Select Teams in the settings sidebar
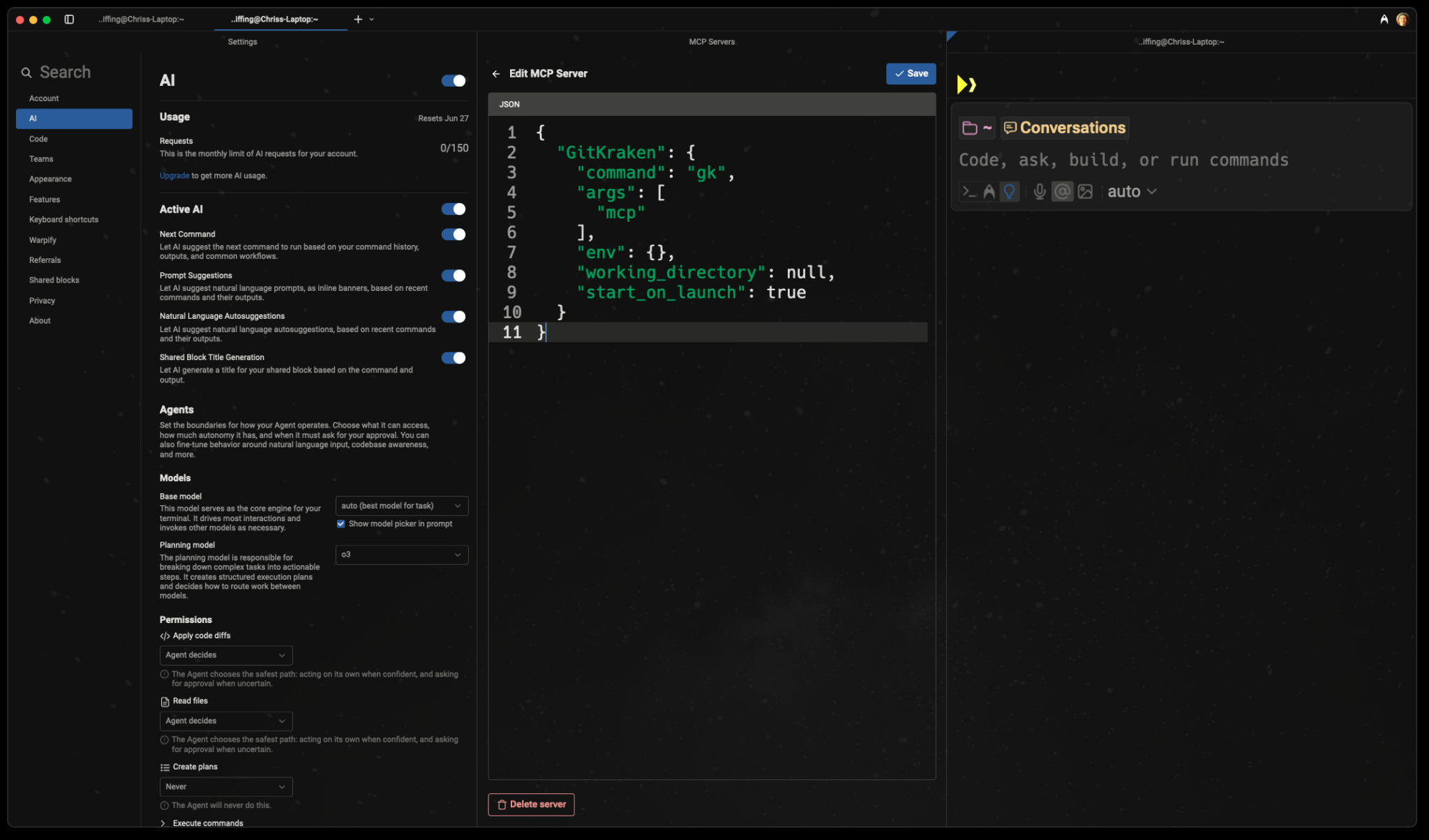1429x840 pixels. pos(41,158)
